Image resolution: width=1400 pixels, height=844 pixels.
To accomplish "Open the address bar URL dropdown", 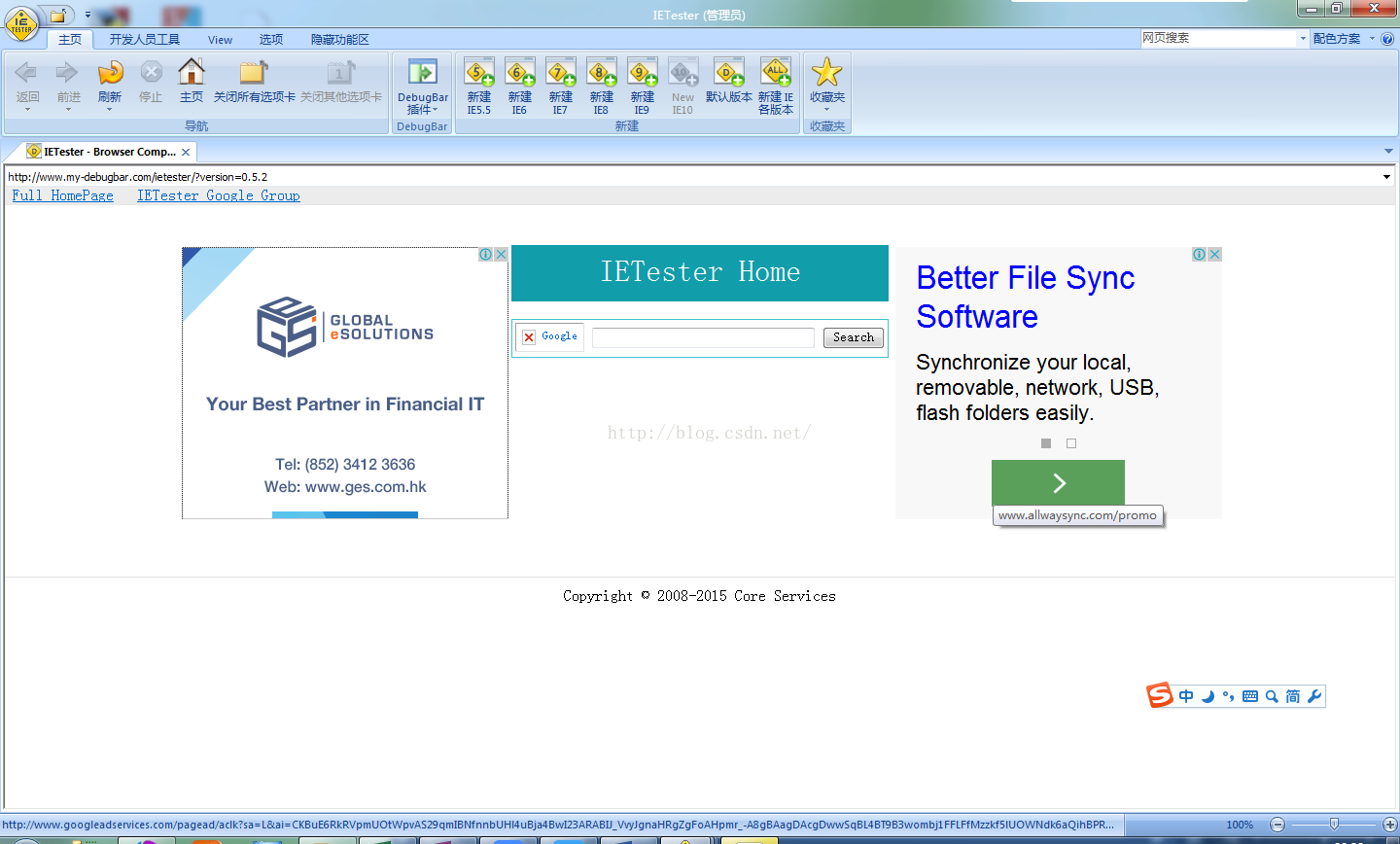I will (x=1387, y=177).
